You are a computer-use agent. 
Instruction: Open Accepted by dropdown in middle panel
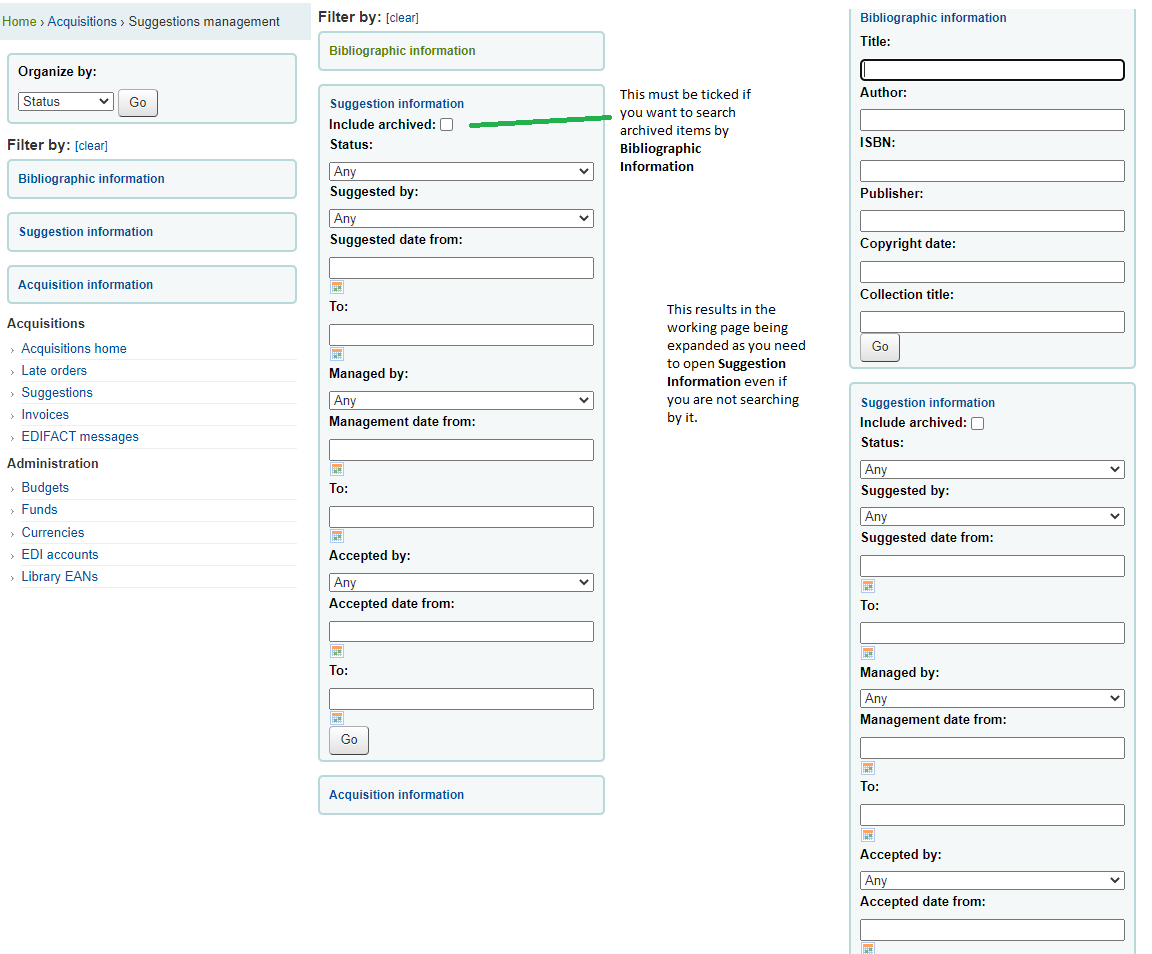tap(461, 583)
